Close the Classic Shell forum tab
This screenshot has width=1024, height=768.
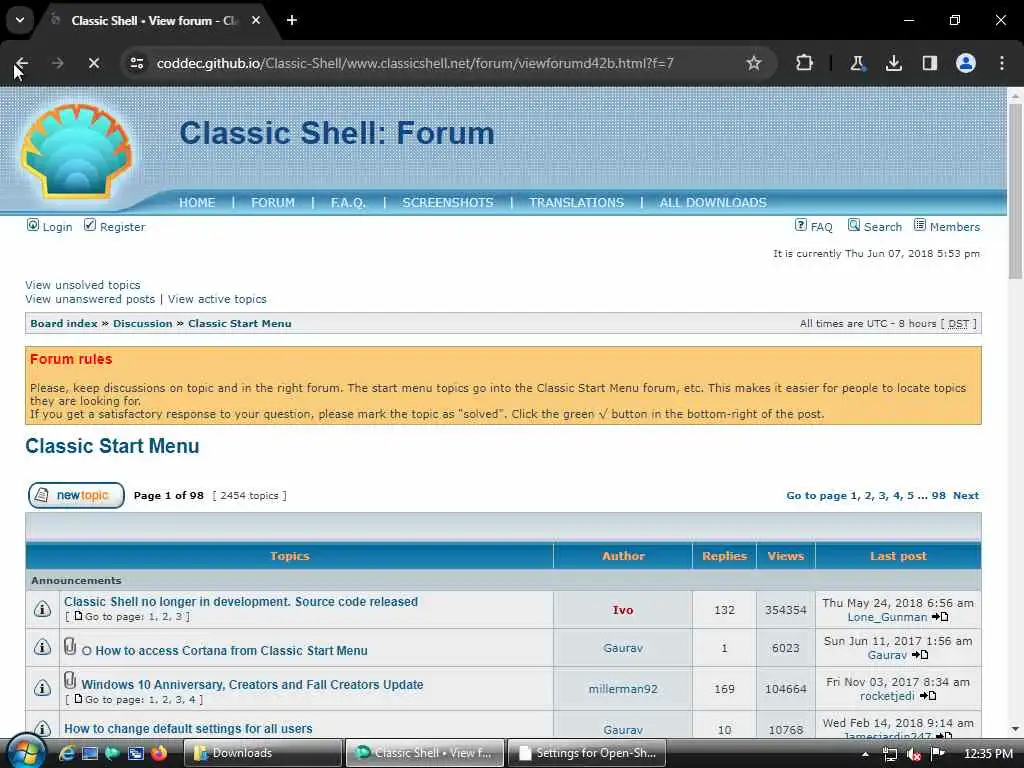pyautogui.click(x=256, y=20)
